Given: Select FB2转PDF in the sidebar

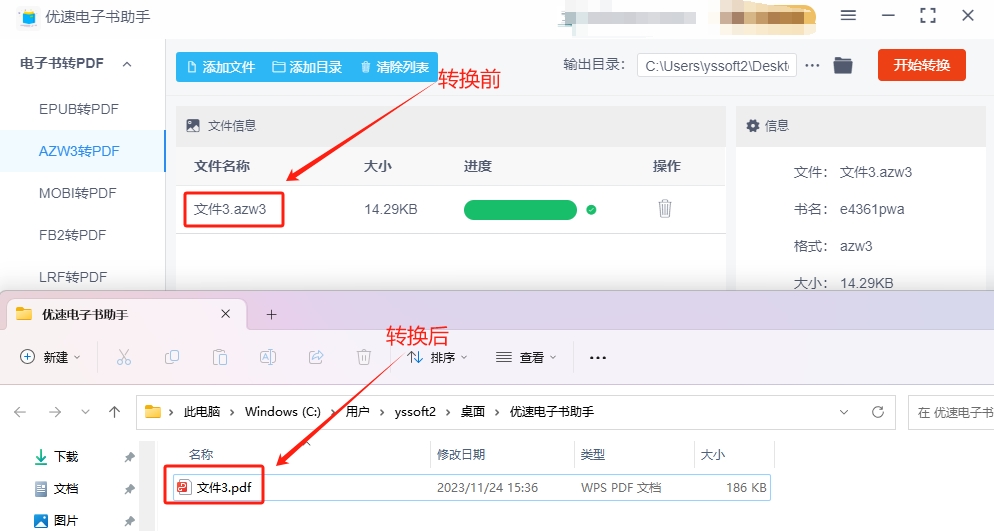Looking at the screenshot, I should [x=72, y=235].
